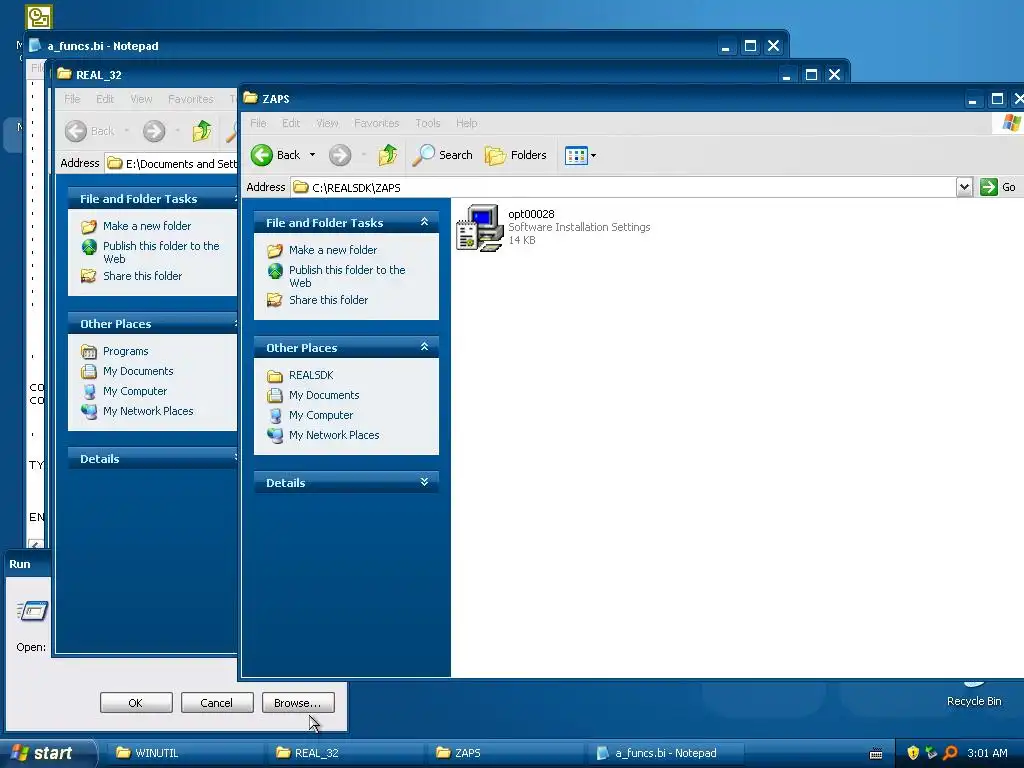Screen dimensions: 1024x768
Task: Click the orange magnifier tray icon
Action: tap(950, 753)
